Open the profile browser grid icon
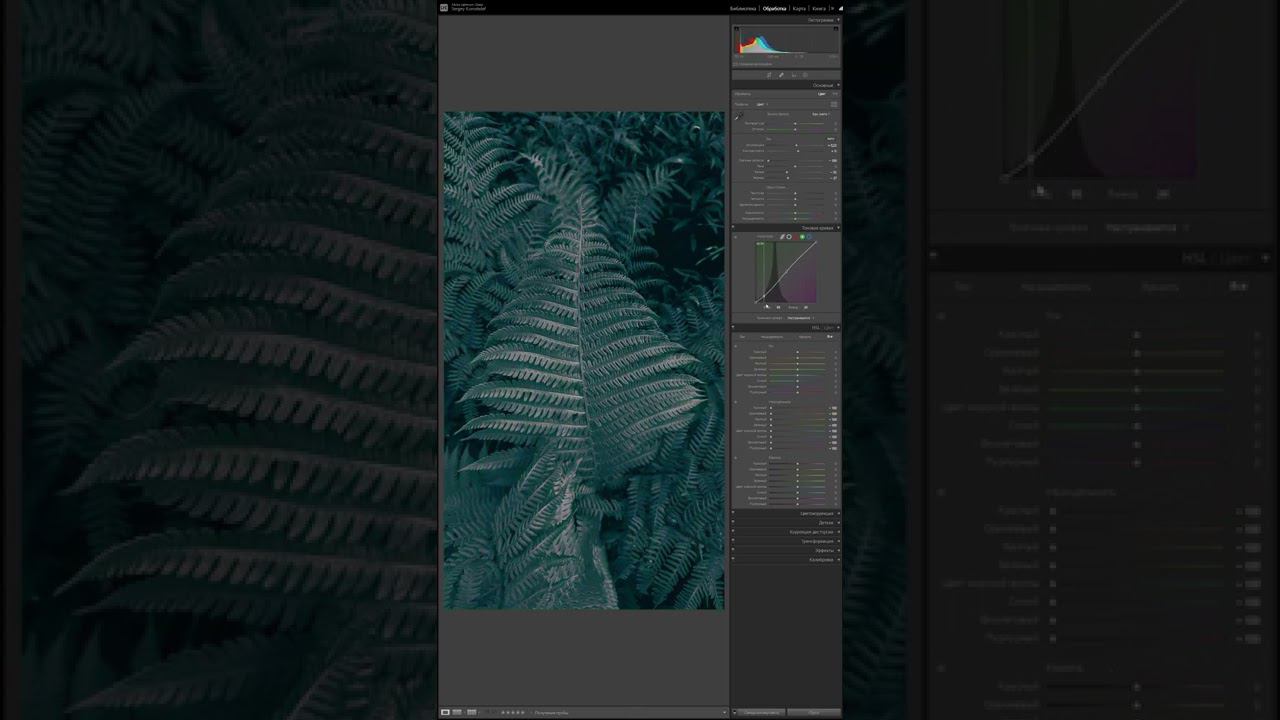Screen dimensions: 1280x720 (834, 104)
